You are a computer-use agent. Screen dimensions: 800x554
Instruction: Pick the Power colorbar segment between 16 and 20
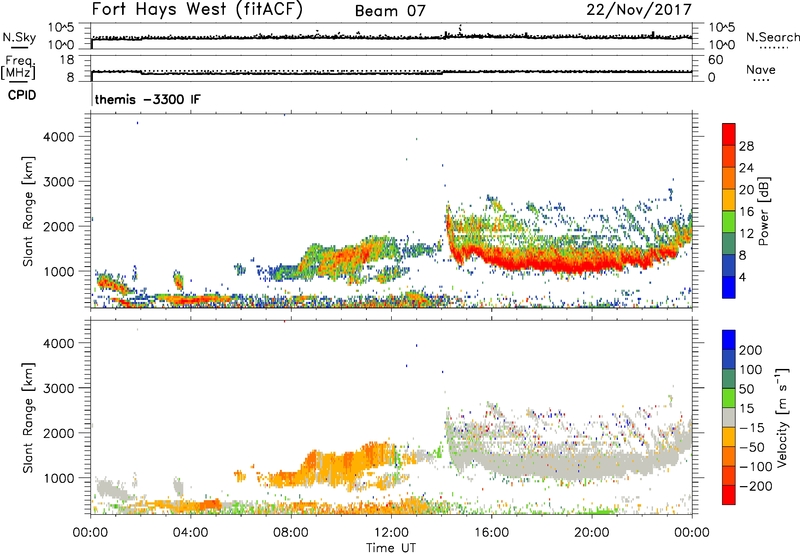pyautogui.click(x=729, y=200)
